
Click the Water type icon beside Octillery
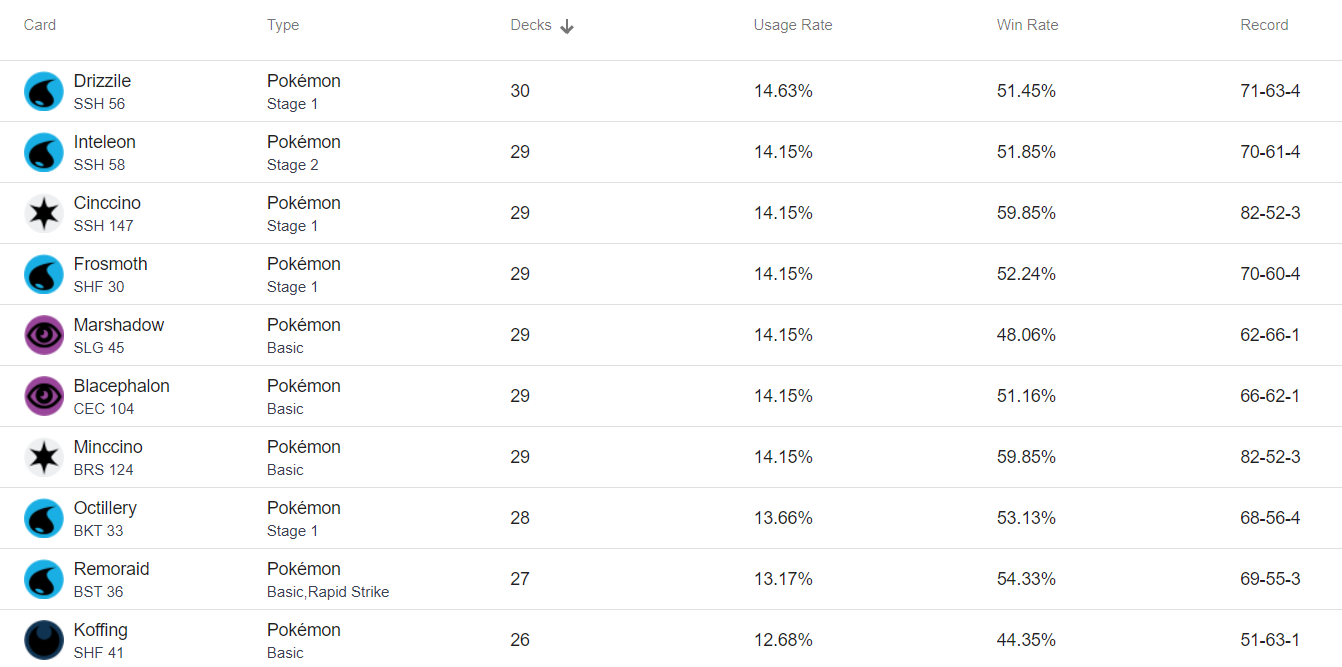44,518
